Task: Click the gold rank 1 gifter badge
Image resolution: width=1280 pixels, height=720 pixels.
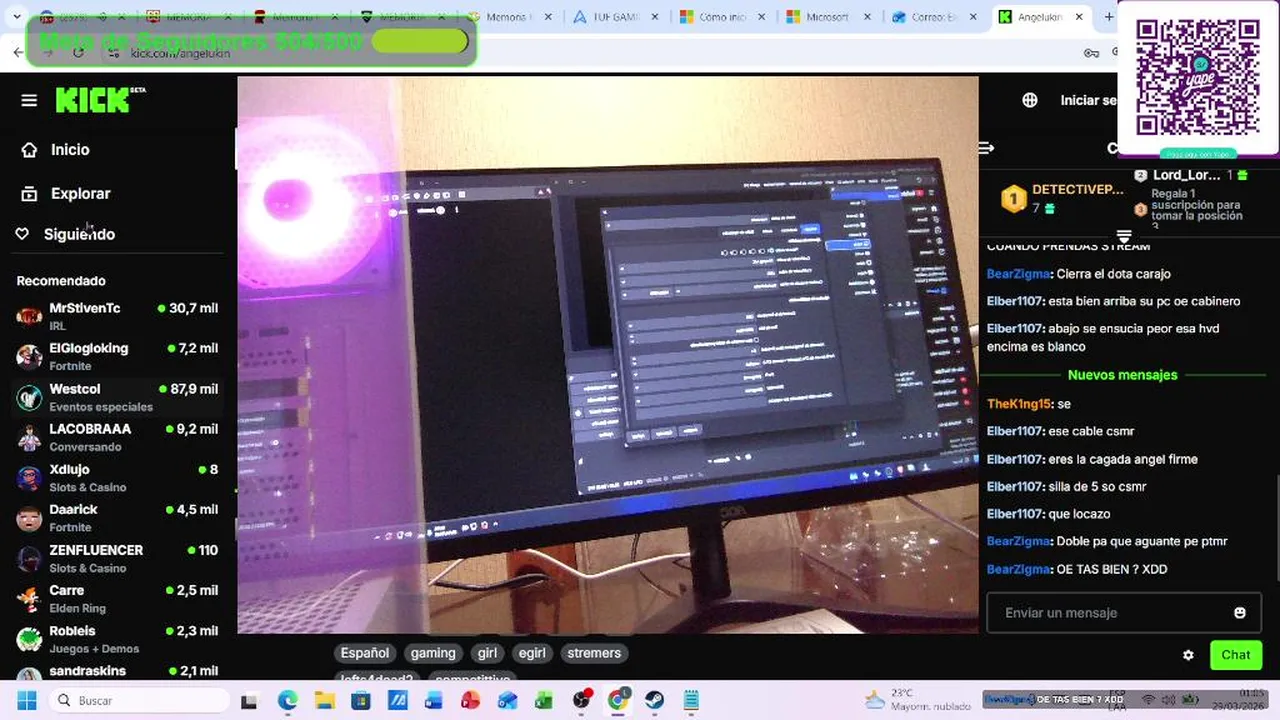Action: point(1014,199)
